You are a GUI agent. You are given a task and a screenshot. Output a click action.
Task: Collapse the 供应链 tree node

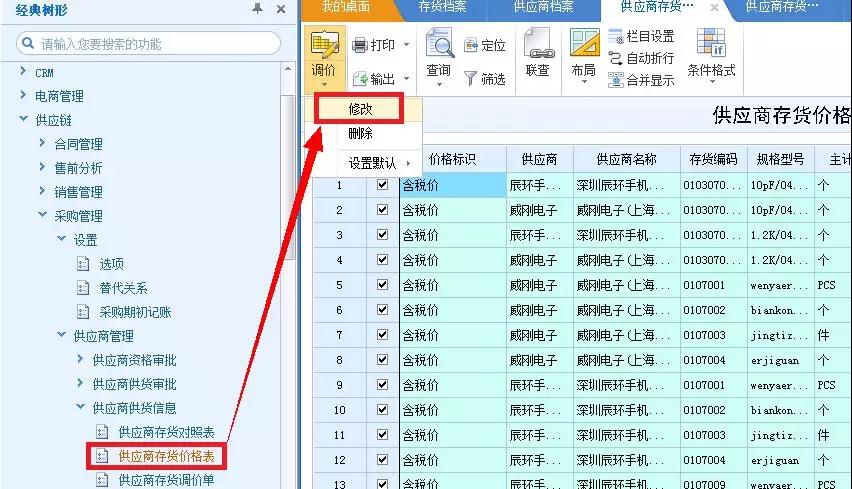coord(24,120)
